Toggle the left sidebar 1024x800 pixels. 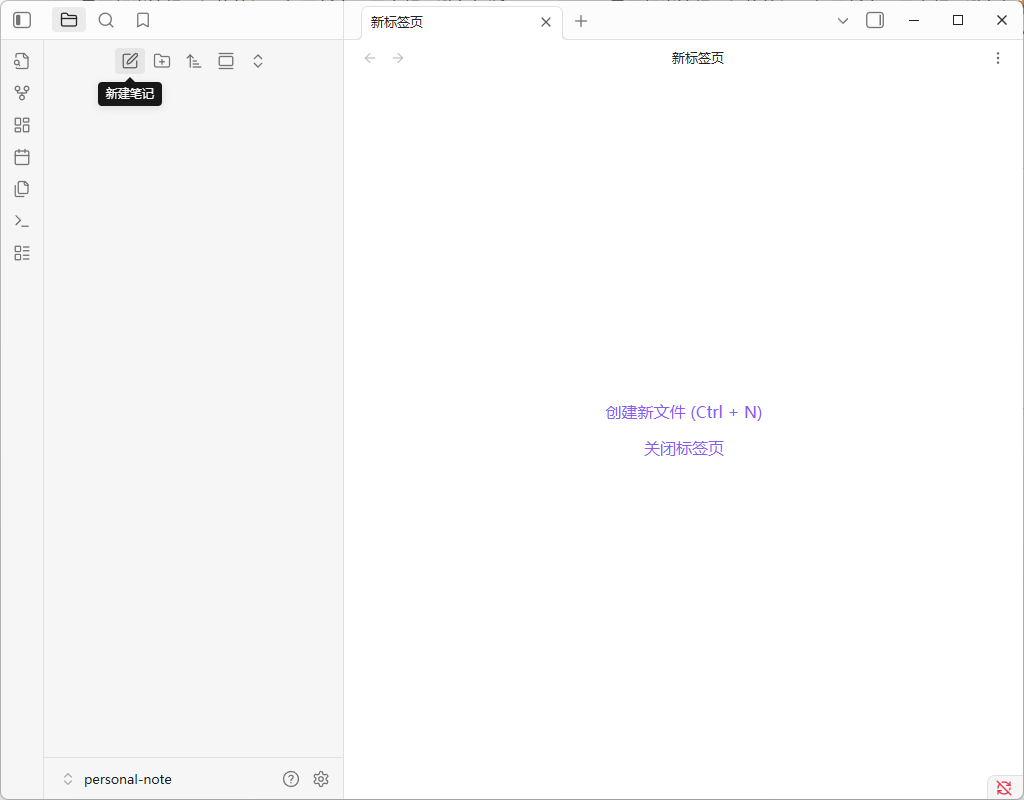(22, 20)
